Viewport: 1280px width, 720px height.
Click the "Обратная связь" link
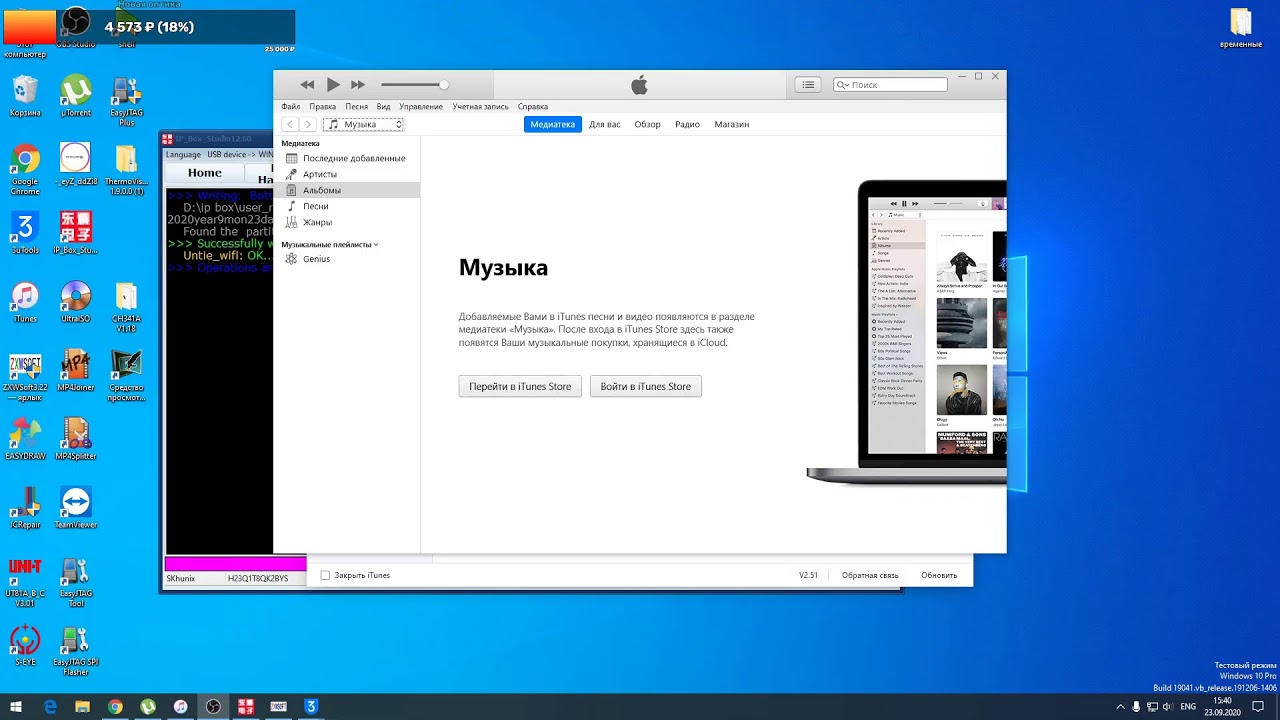[870, 575]
